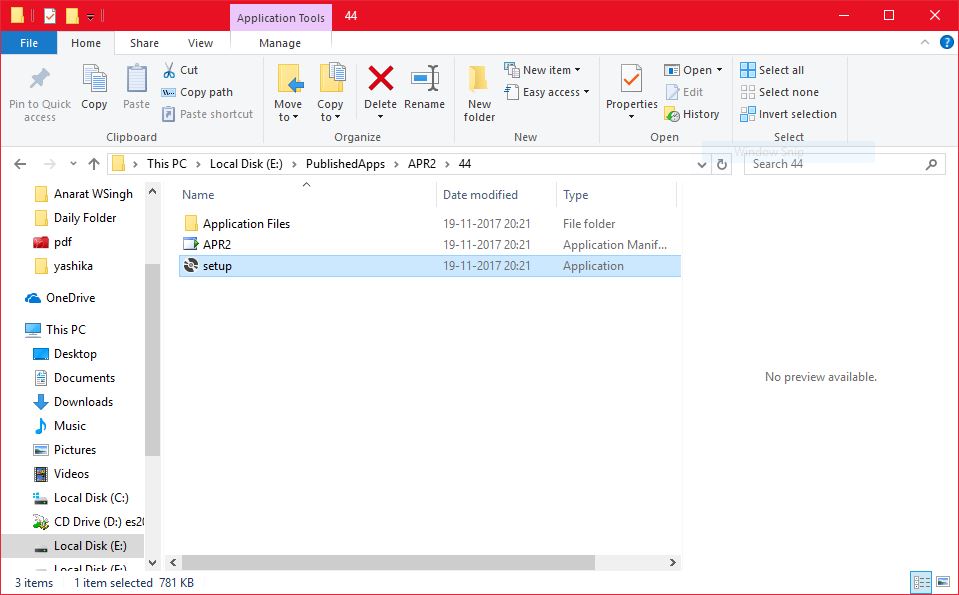This screenshot has height=595, width=959.
Task: Open the File menu
Action: click(x=29, y=43)
